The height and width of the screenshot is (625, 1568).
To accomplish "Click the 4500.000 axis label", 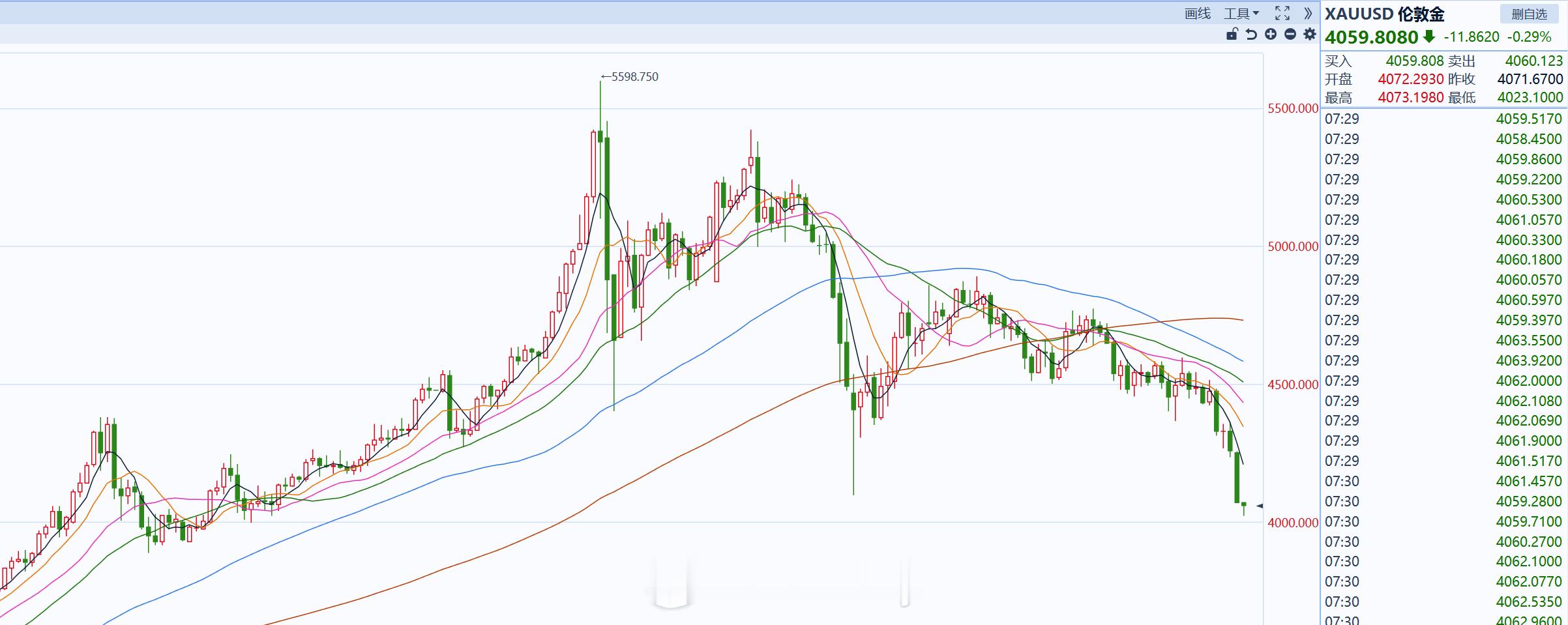I will pos(1293,385).
